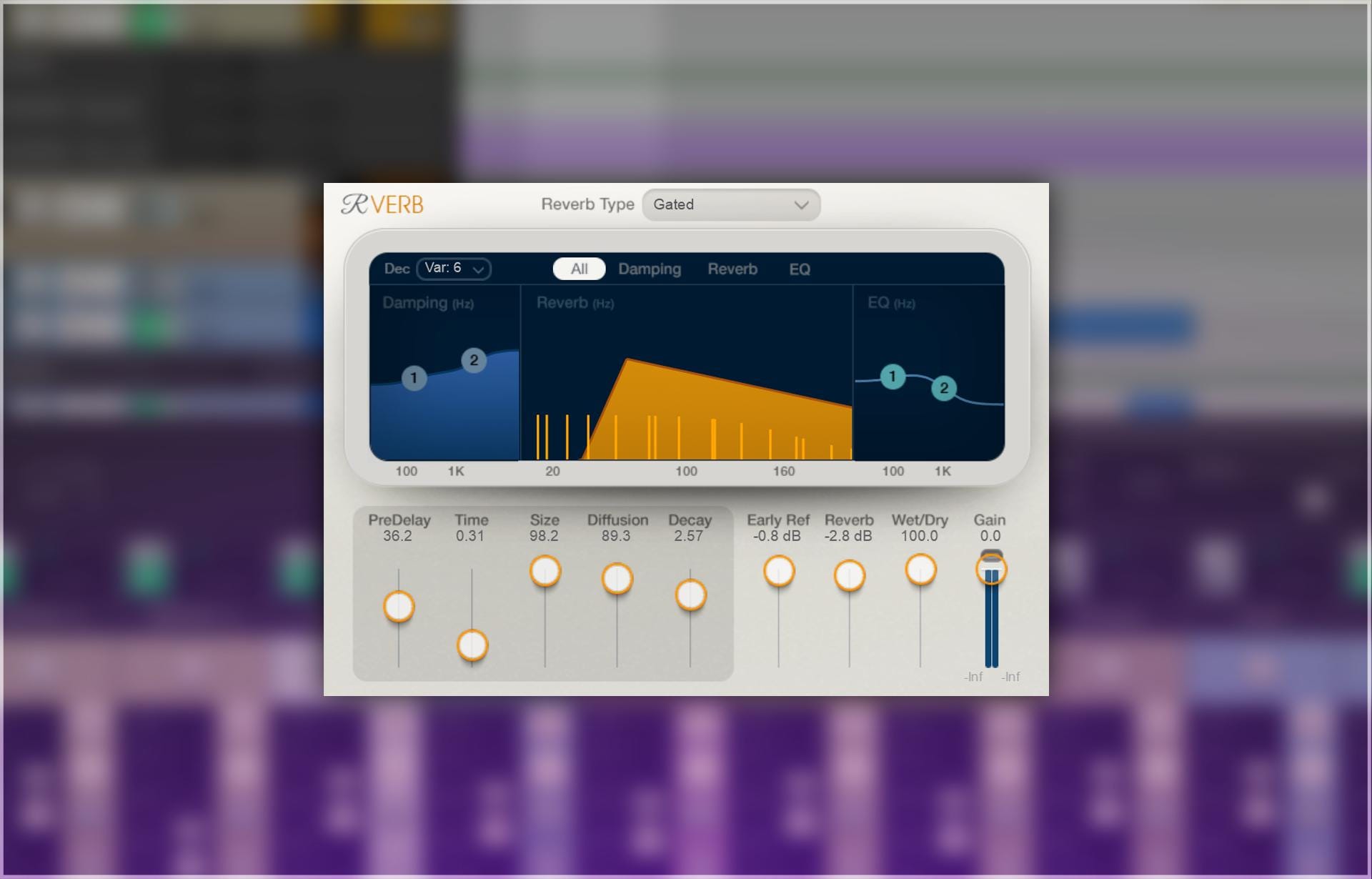
Task: Click the Size value 98.2
Action: coord(544,536)
